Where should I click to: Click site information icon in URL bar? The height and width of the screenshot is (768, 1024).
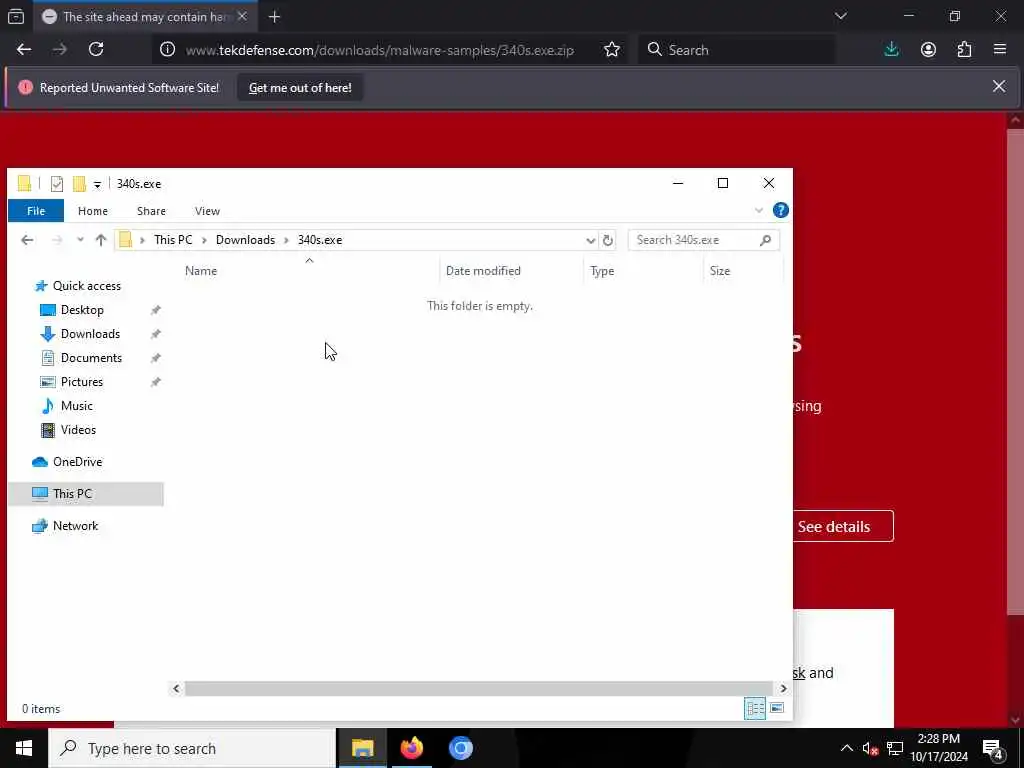click(167, 50)
